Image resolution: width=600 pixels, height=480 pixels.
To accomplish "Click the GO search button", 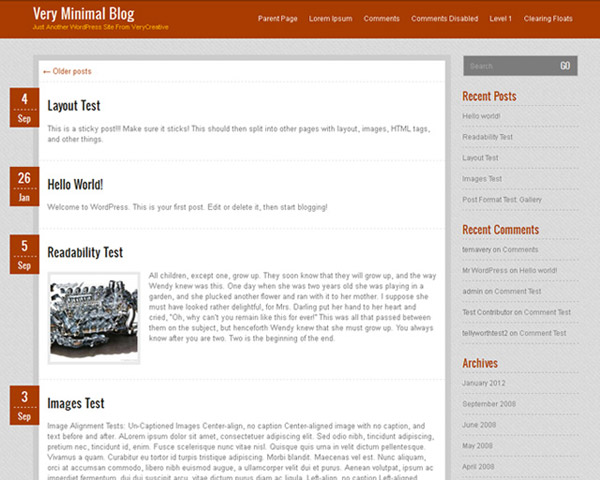I will [565, 66].
